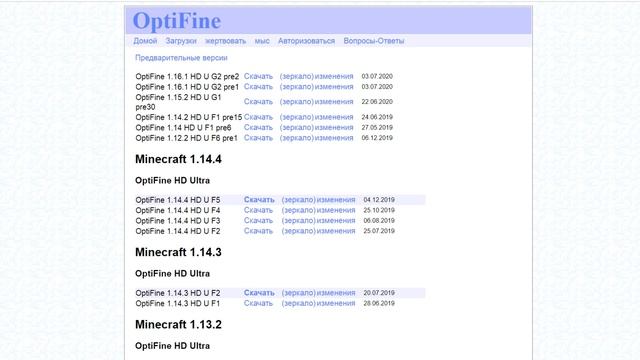Image resolution: width=640 pixels, height=360 pixels.
Task: View changes for OptiFine 1.14.4 HD U F2
Action: pyautogui.click(x=336, y=231)
